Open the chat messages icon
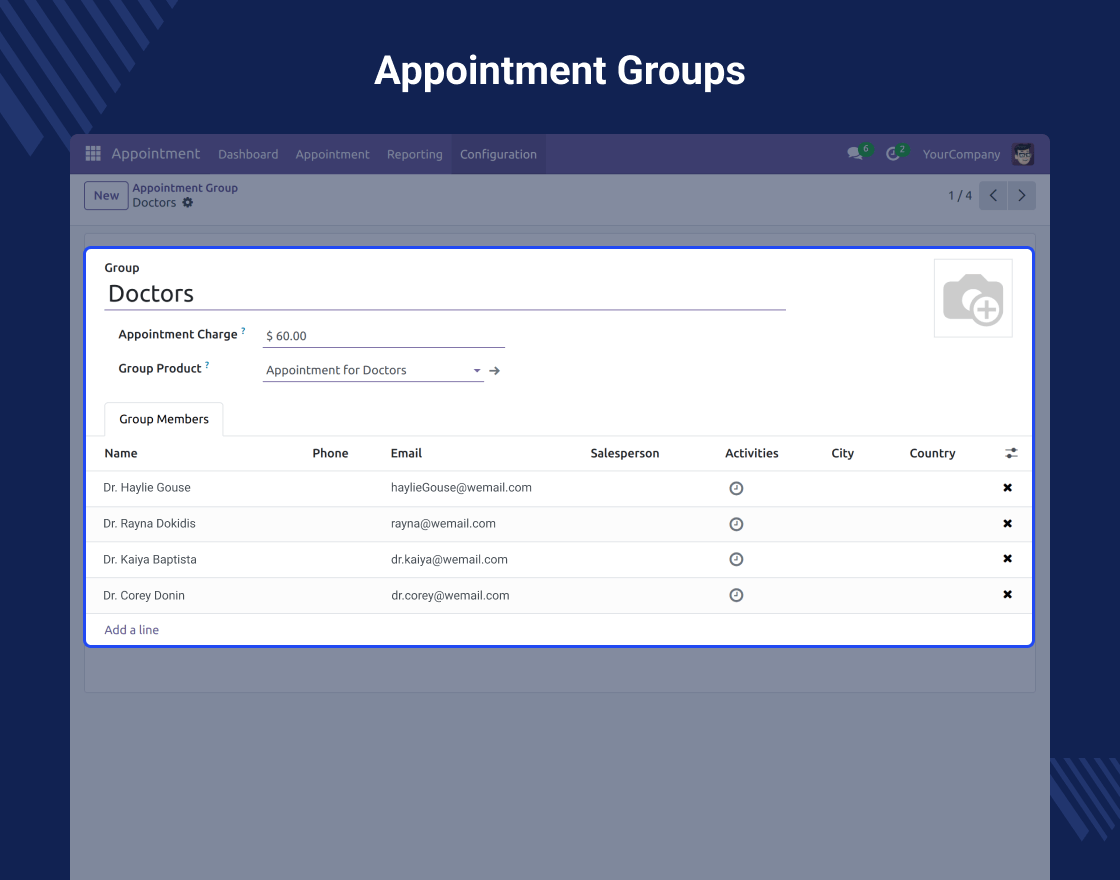 coord(855,154)
